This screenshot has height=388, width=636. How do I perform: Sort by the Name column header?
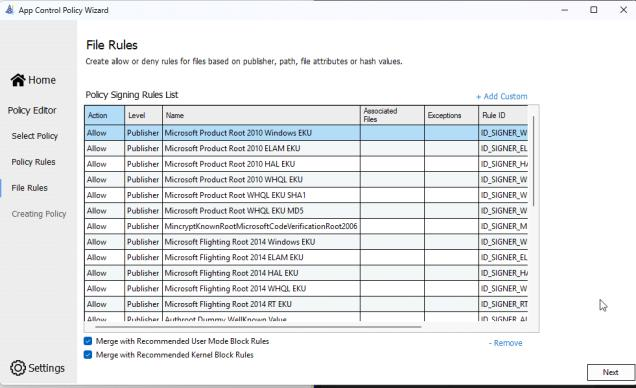tap(261, 115)
